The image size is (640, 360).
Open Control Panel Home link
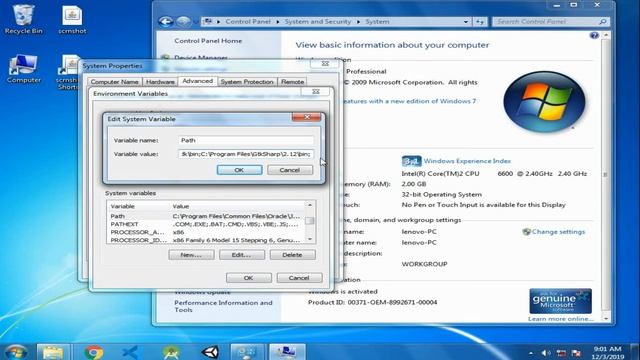[x=208, y=41]
